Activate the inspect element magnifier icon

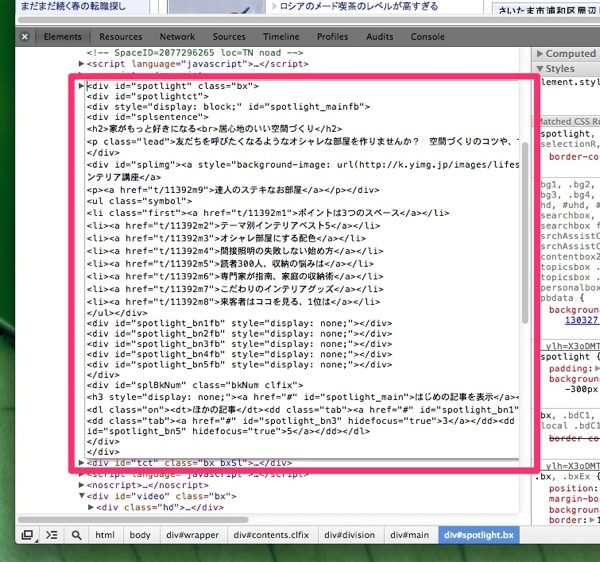[x=76, y=535]
